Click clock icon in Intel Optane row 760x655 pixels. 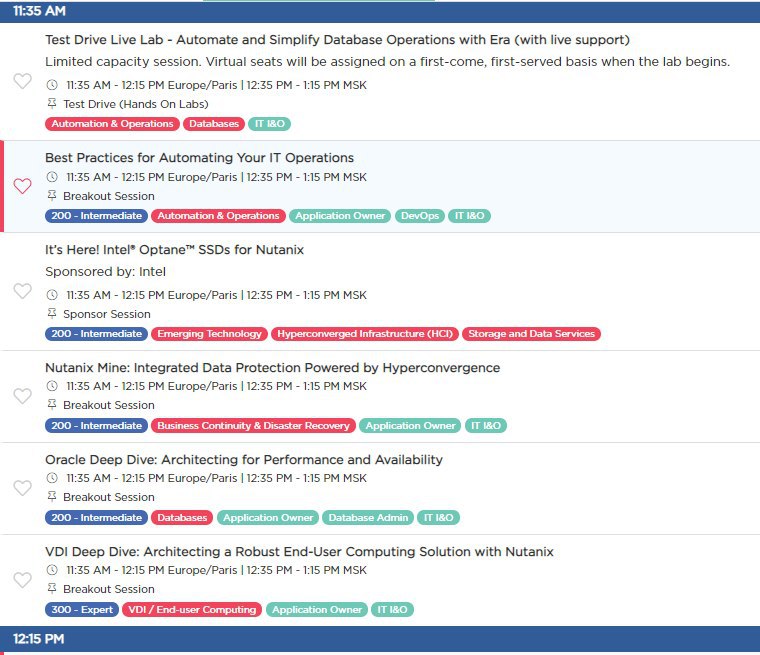(x=52, y=295)
